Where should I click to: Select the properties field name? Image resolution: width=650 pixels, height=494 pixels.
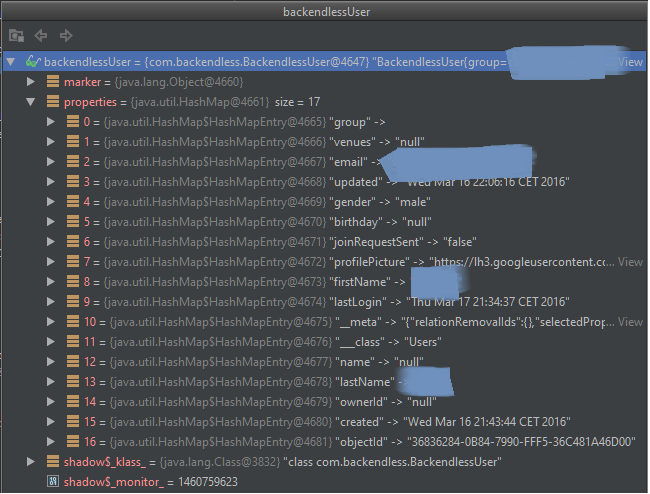coord(90,102)
